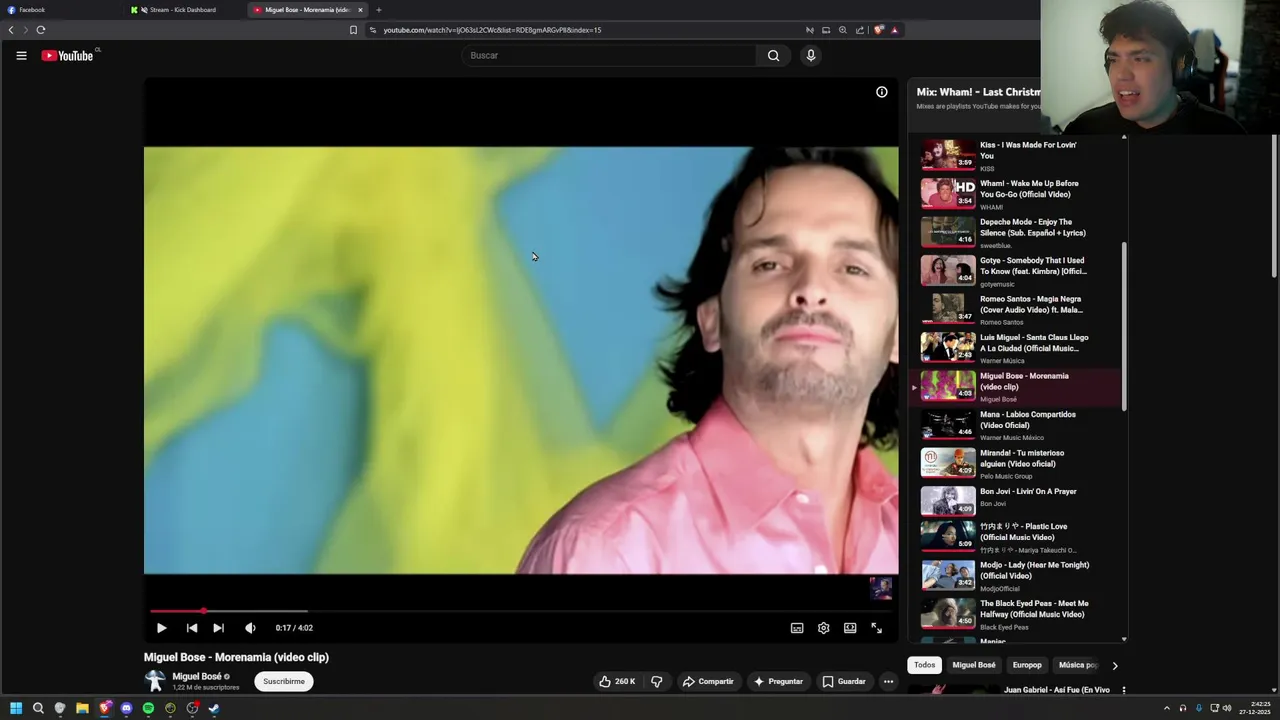
Task: Open the YouTube hamburger guide menu
Action: coord(21,56)
